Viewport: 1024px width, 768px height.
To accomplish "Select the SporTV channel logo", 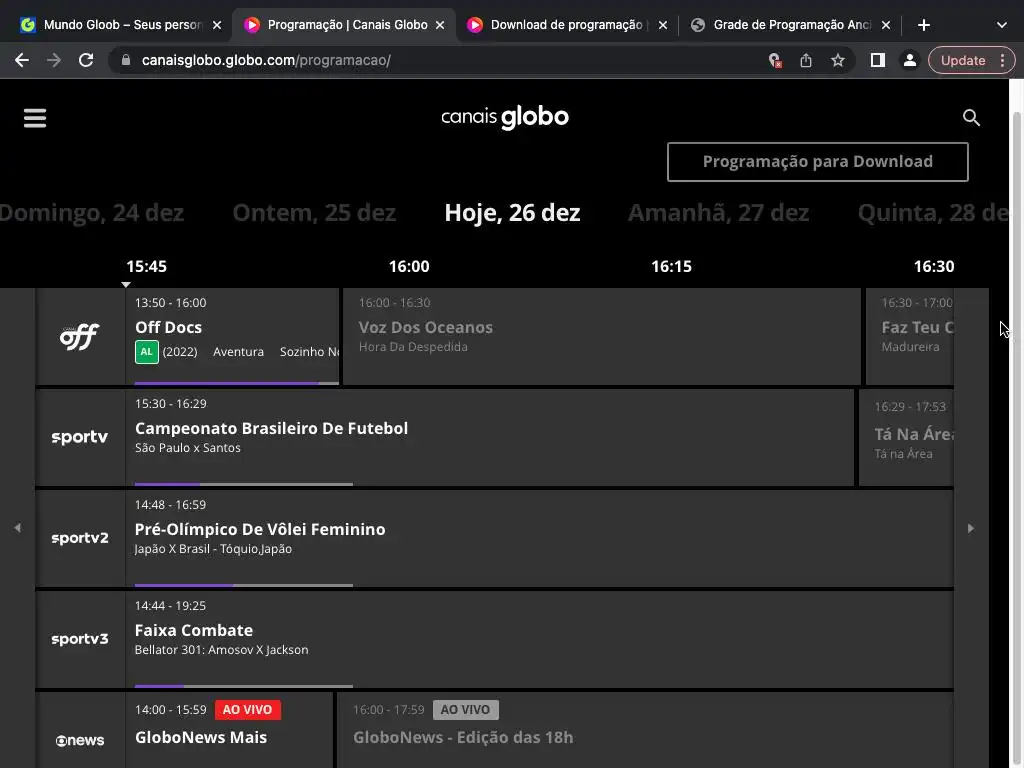I will point(80,438).
